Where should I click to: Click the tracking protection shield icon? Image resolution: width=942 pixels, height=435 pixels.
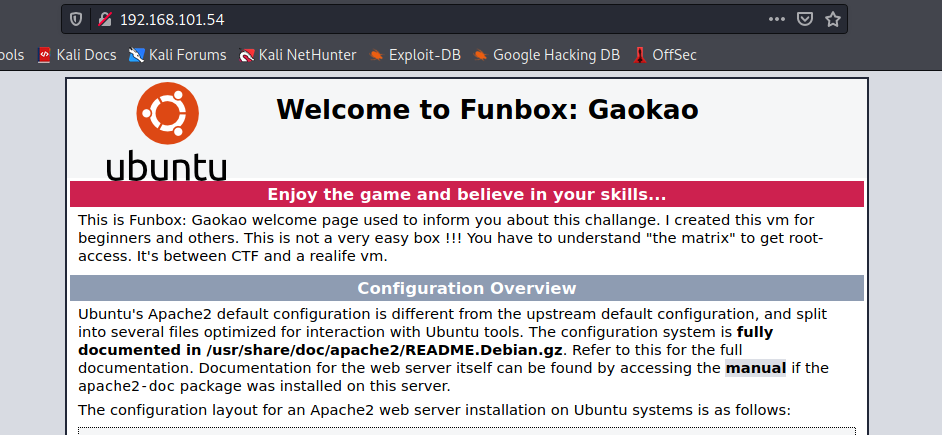coord(76,19)
